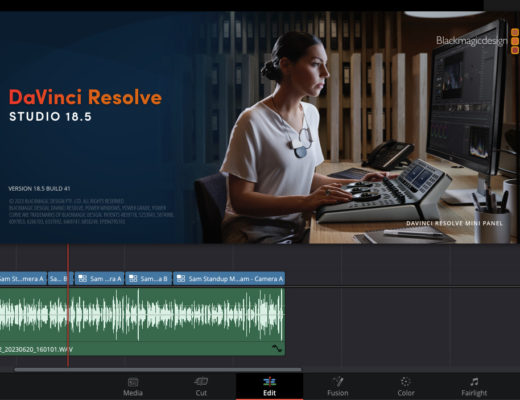Open the Media page
The height and width of the screenshot is (400, 520).
tap(133, 387)
